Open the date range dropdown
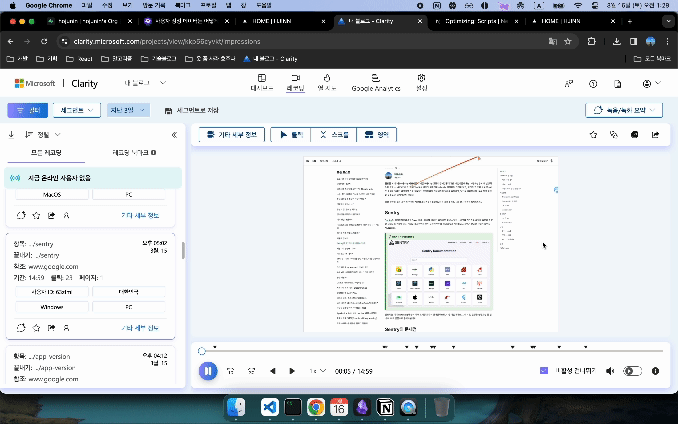The height and width of the screenshot is (424, 678). pyautogui.click(x=128, y=110)
